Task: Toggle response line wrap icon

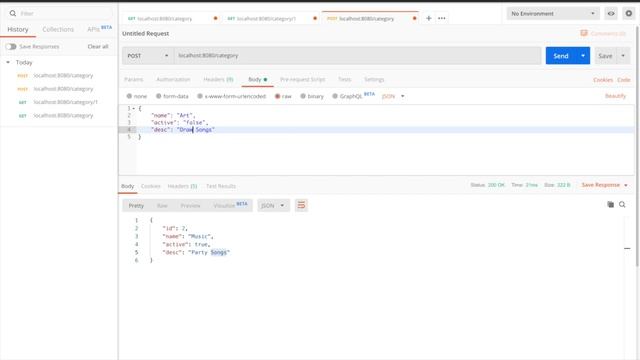Action: click(x=301, y=205)
